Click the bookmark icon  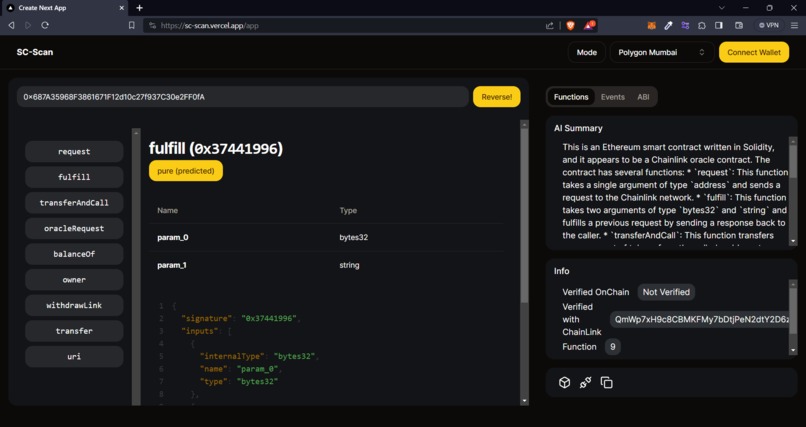click(x=132, y=25)
